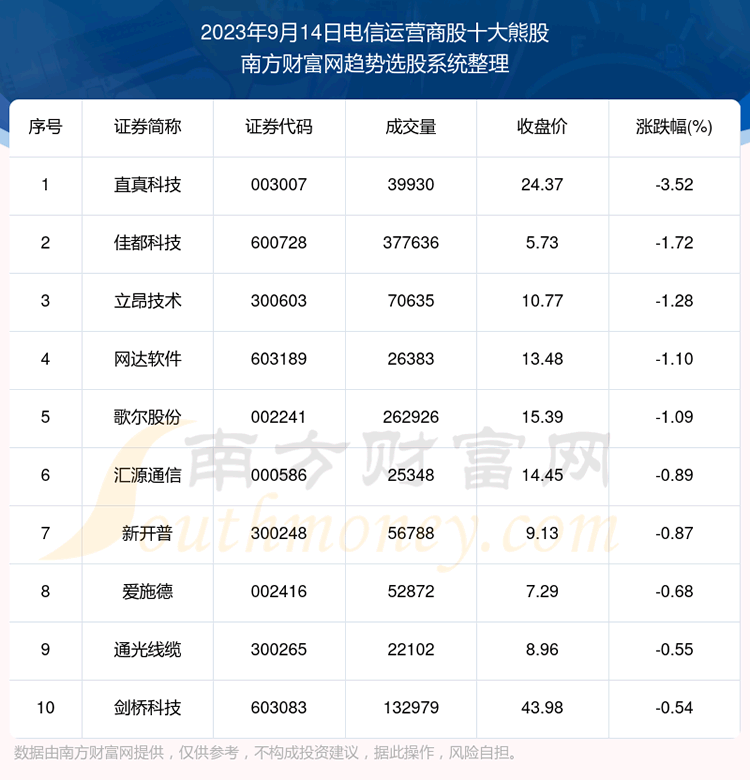Click closing price 43.98

pyautogui.click(x=541, y=708)
